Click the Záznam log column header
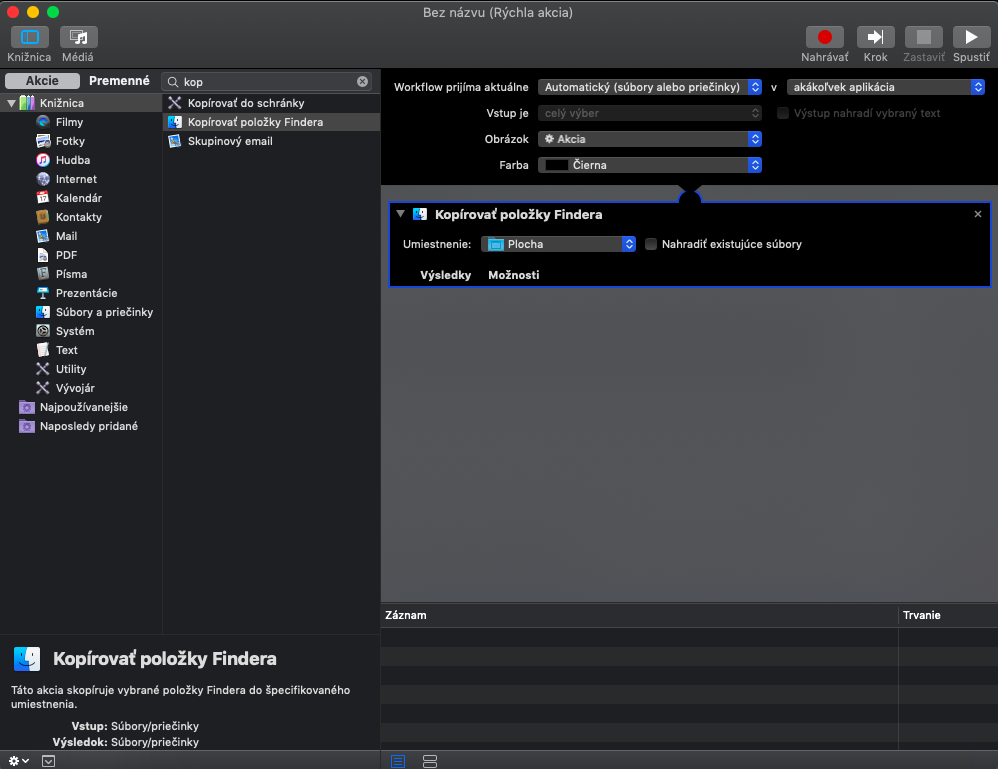The image size is (998, 769). click(x=639, y=615)
